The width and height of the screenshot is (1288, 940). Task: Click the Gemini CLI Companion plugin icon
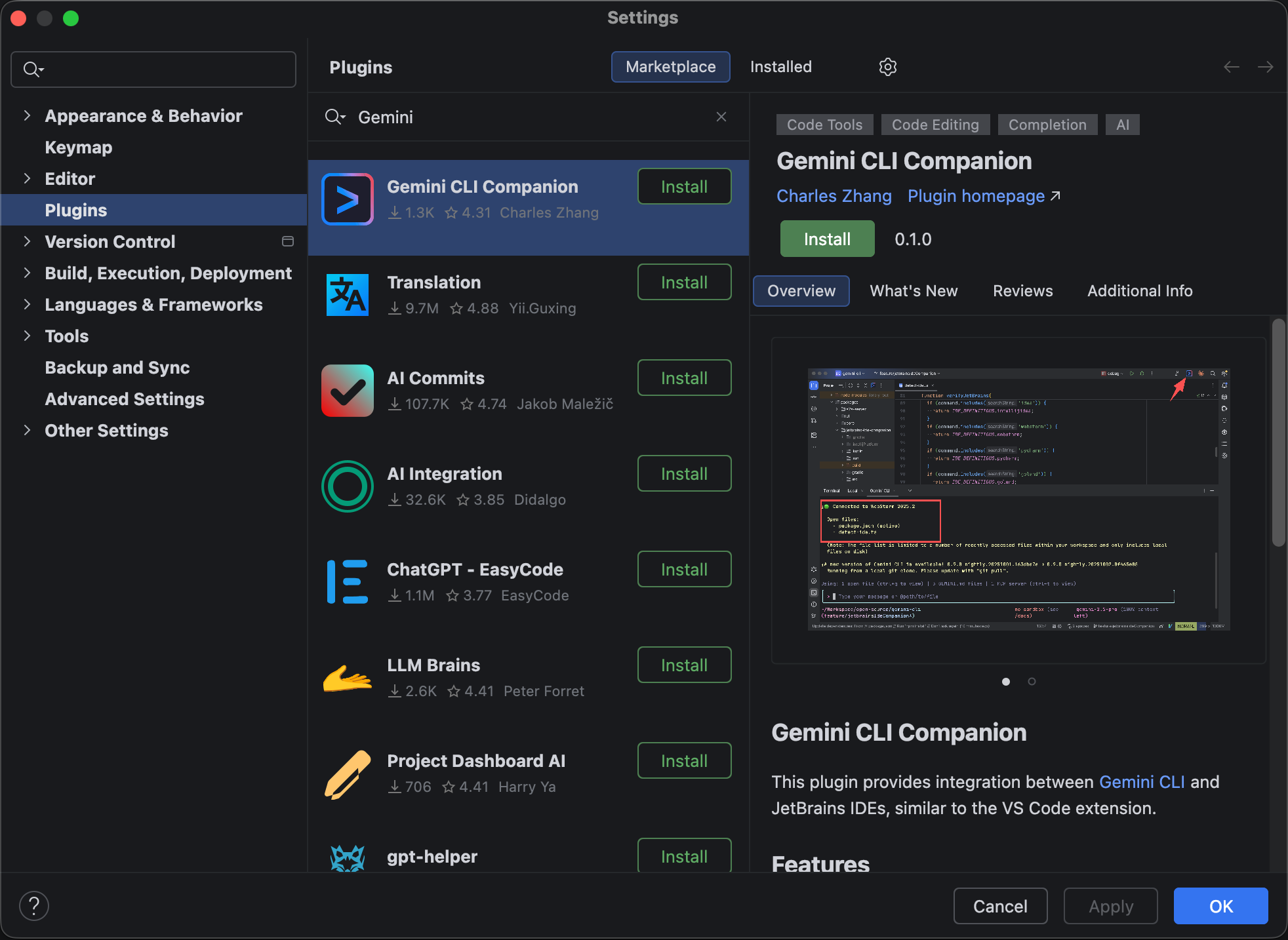click(x=348, y=199)
